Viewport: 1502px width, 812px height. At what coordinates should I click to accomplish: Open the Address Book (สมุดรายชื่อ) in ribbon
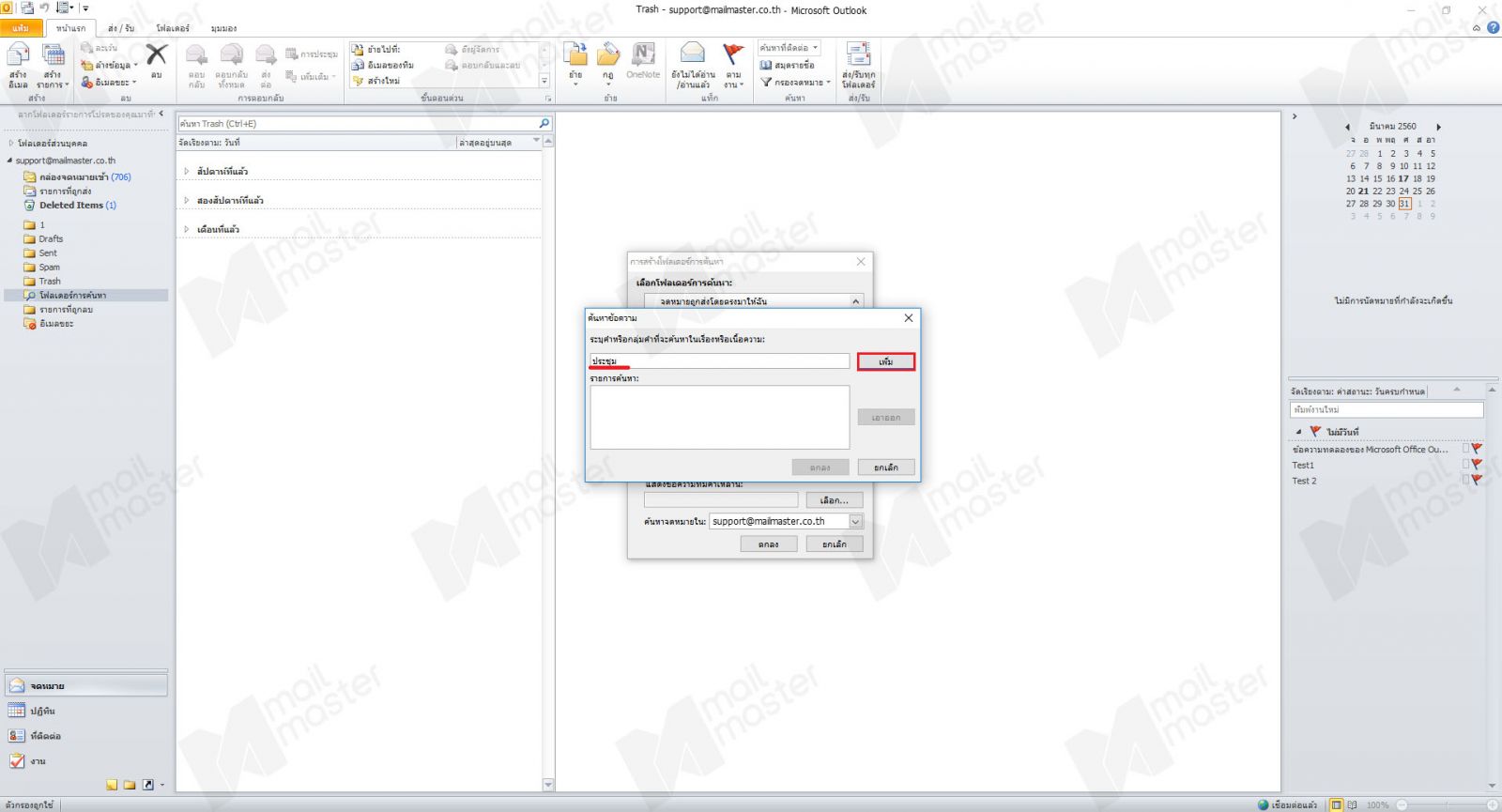(787, 65)
